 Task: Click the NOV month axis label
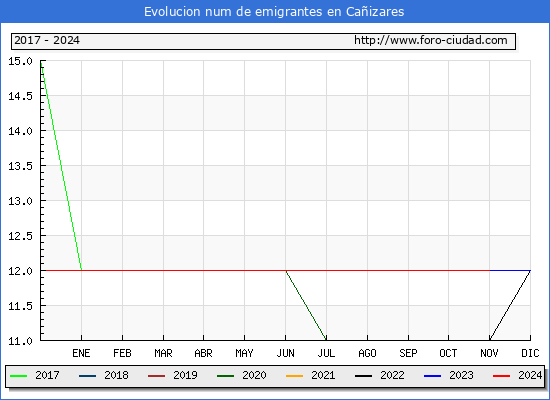(489, 353)
